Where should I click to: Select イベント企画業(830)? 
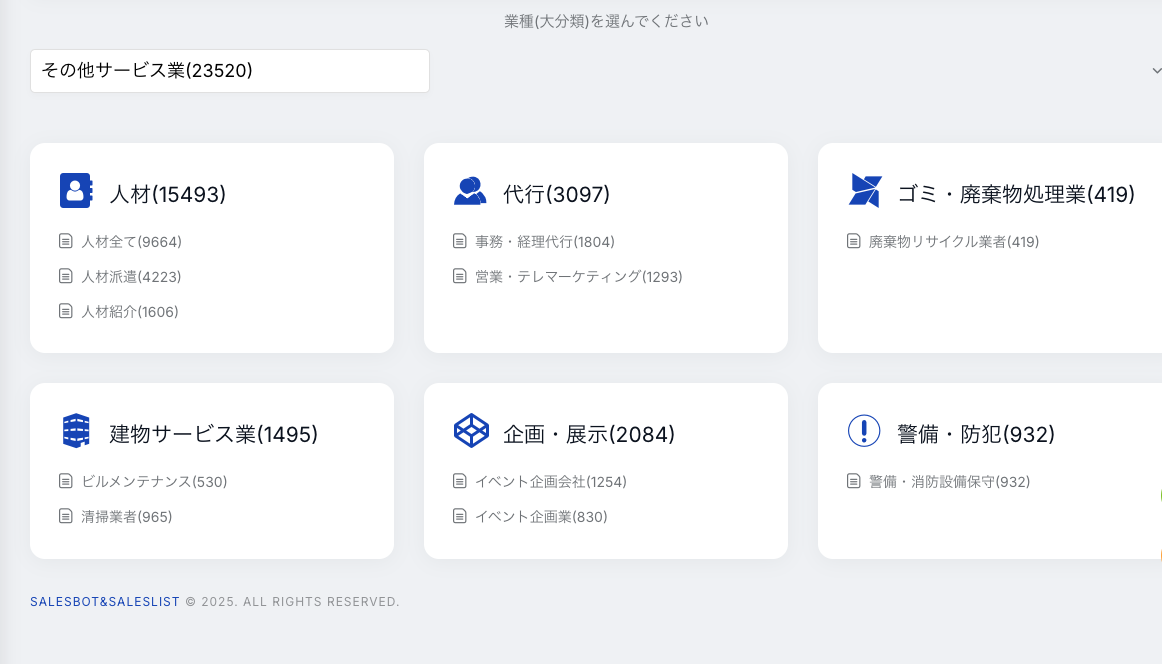[540, 517]
